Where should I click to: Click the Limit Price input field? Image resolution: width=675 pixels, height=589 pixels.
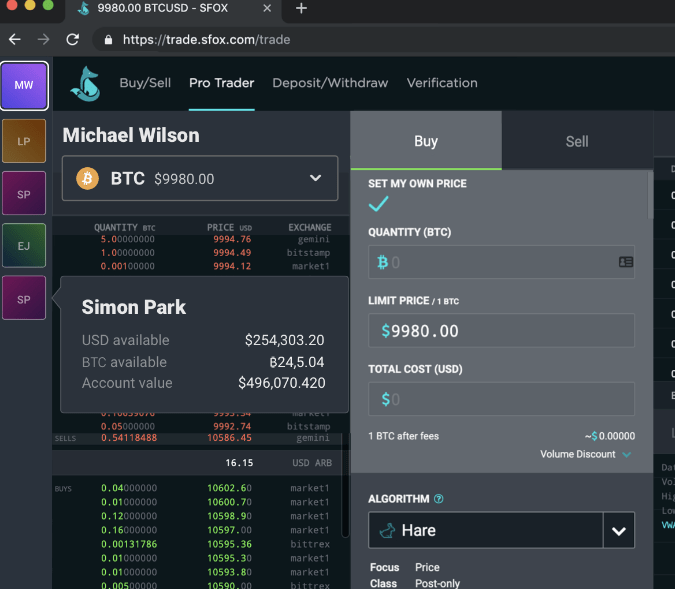click(x=501, y=331)
